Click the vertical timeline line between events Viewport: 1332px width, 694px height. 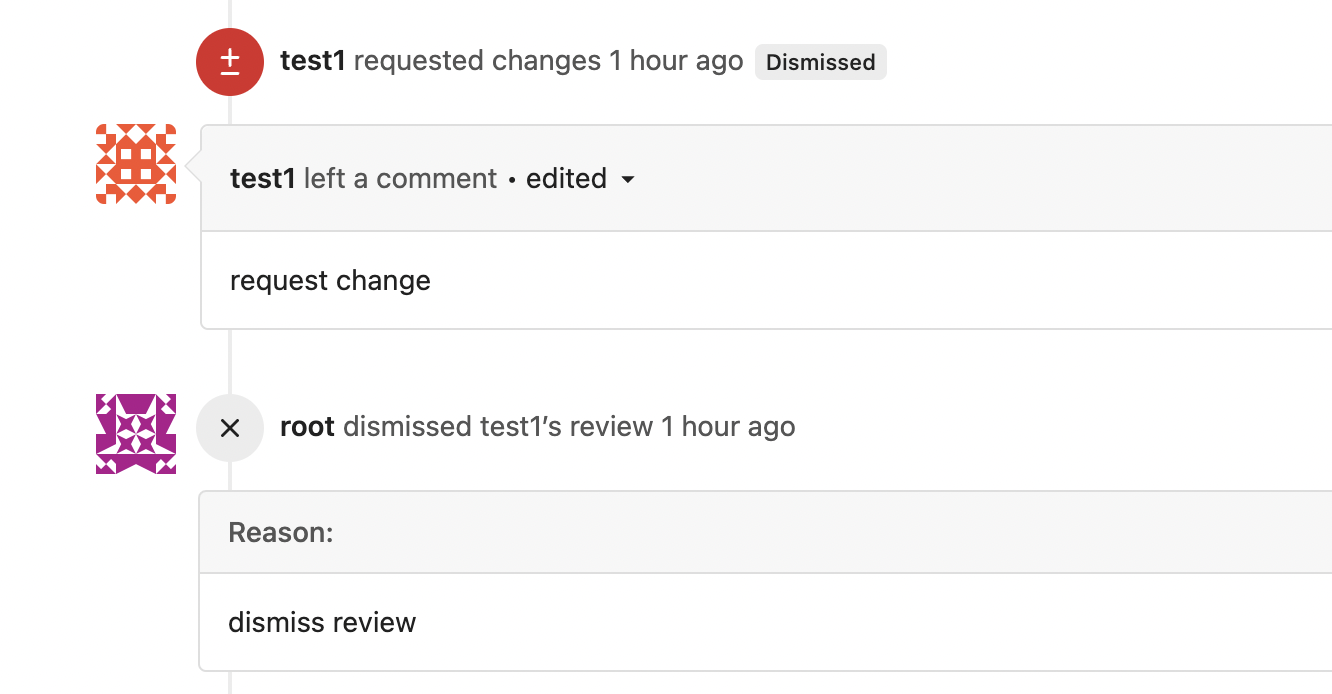tap(230, 361)
